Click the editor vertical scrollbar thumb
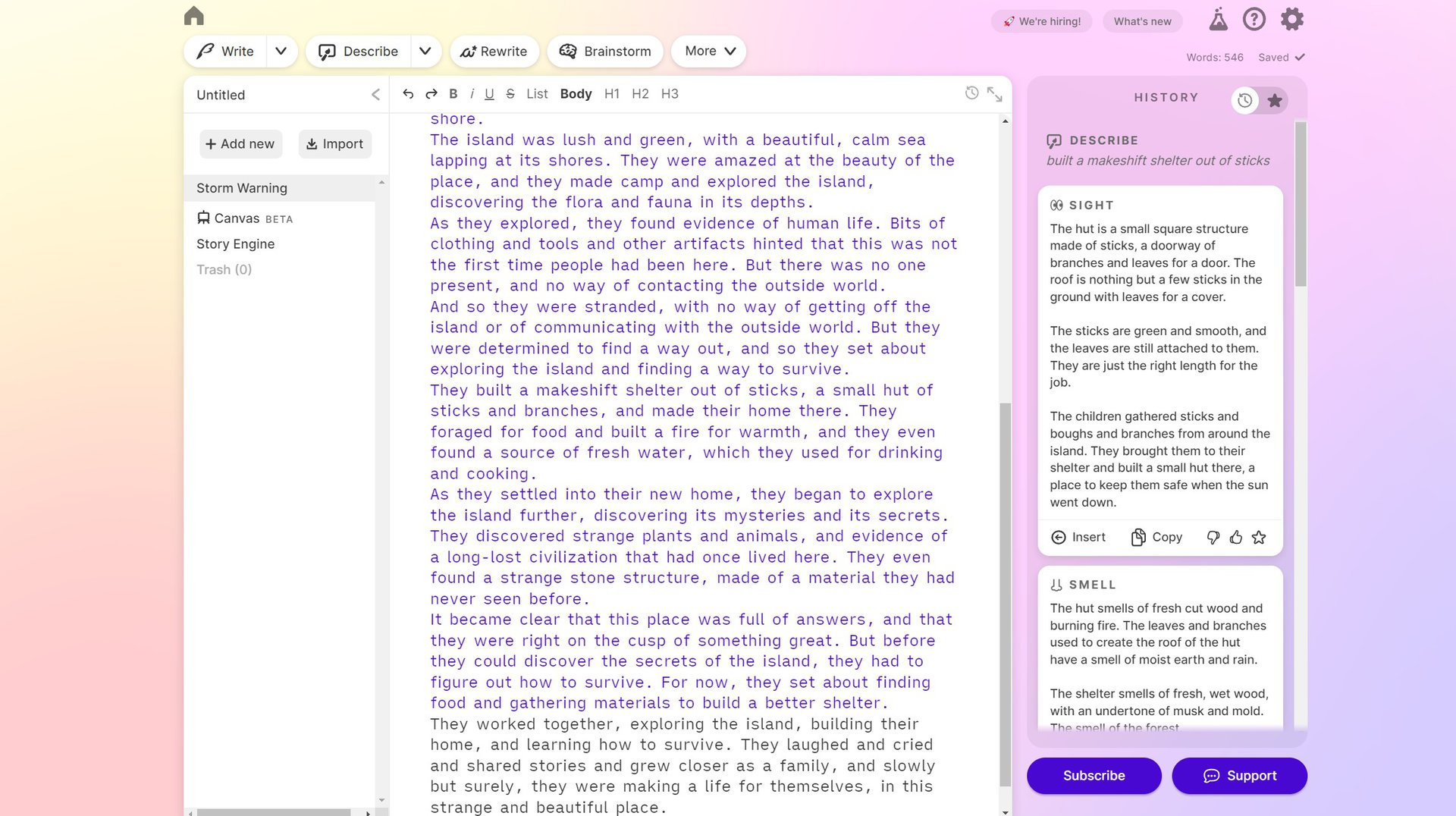1456x816 pixels. coord(1005,595)
